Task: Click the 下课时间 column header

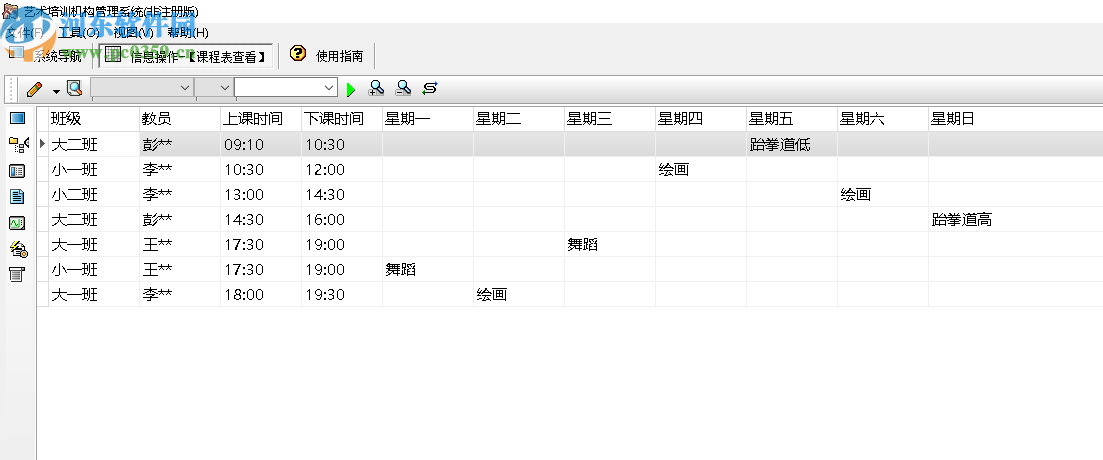Action: tap(342, 119)
